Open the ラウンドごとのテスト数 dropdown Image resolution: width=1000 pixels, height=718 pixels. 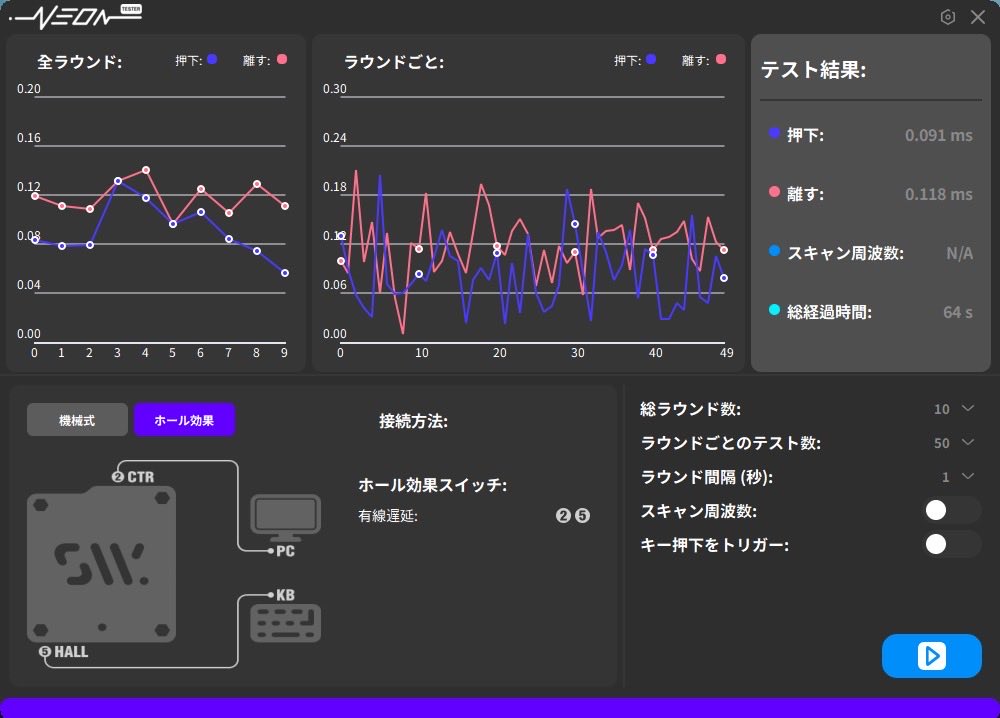coord(964,443)
